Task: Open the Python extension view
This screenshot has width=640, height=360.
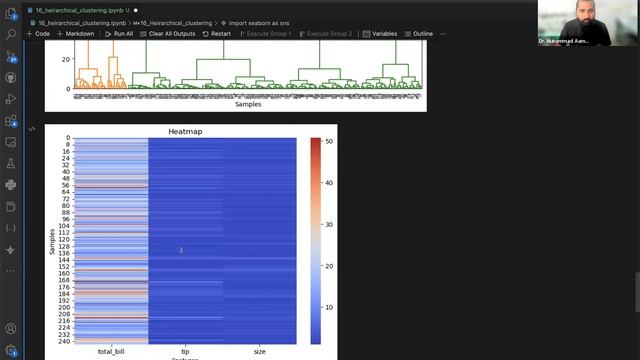Action: [11, 185]
